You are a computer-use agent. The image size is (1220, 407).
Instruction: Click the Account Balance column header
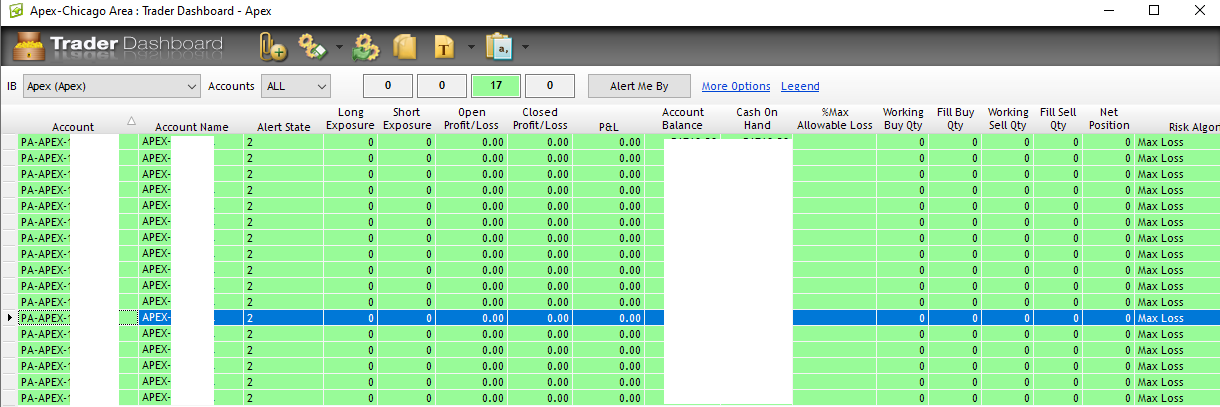pos(683,119)
